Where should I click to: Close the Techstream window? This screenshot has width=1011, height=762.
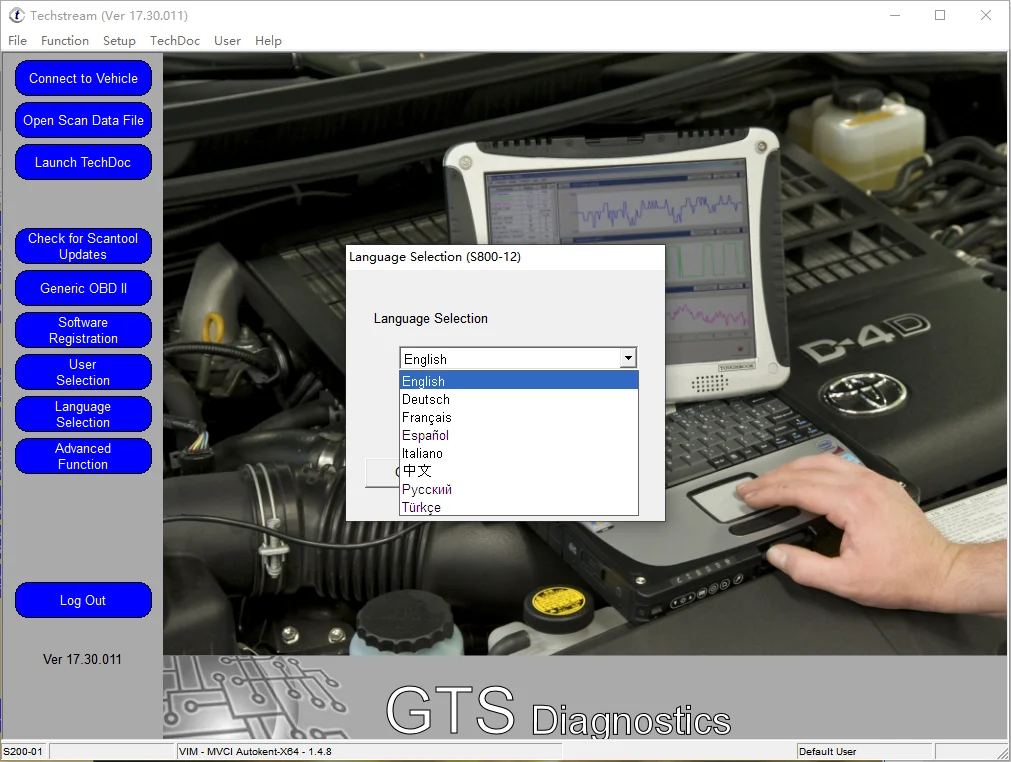tap(986, 15)
